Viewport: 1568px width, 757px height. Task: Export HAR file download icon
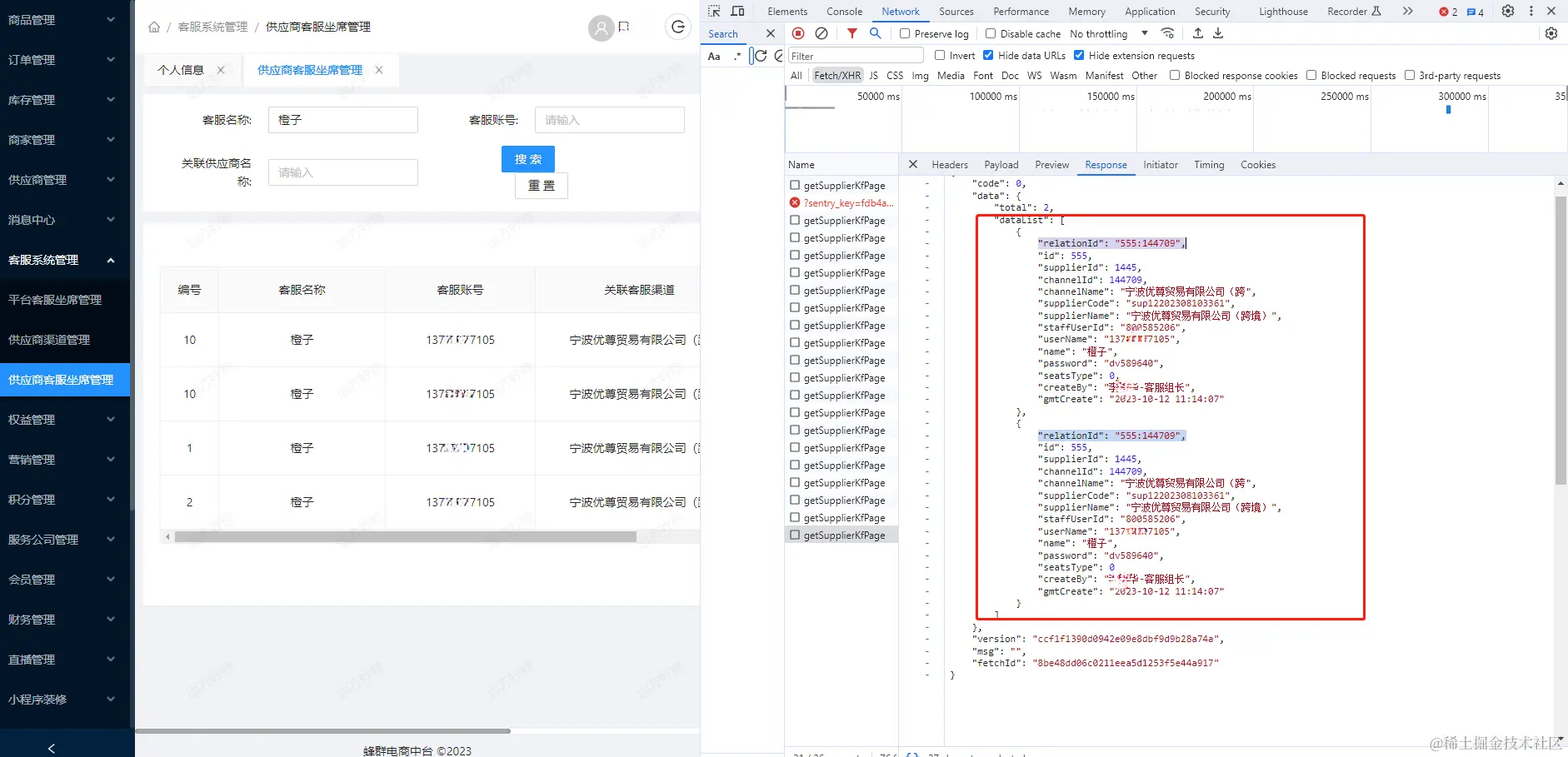[x=1218, y=33]
